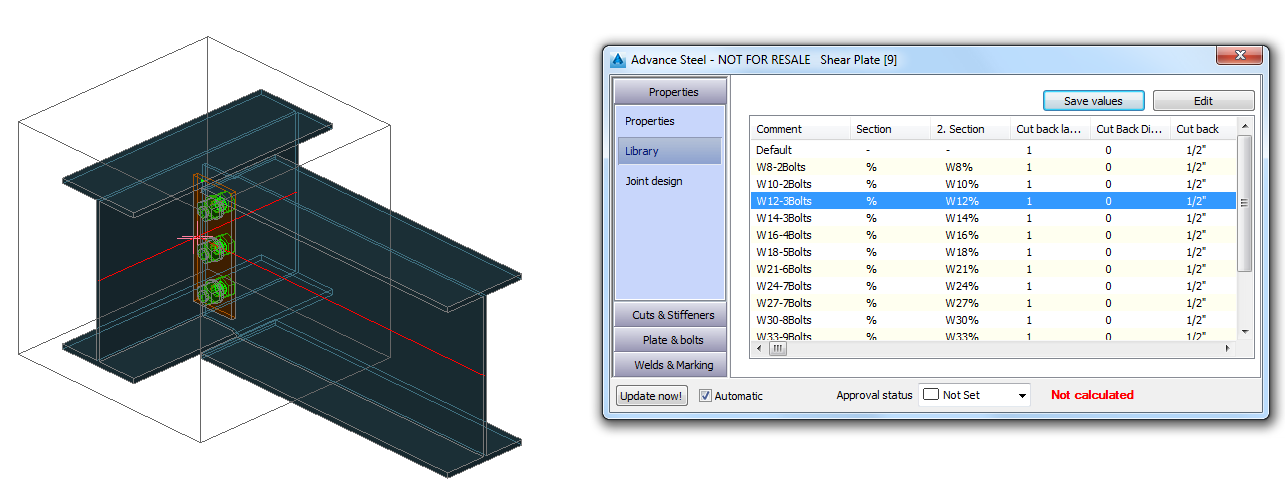Click the horizontal scrollbar left arrow

pyautogui.click(x=759, y=349)
